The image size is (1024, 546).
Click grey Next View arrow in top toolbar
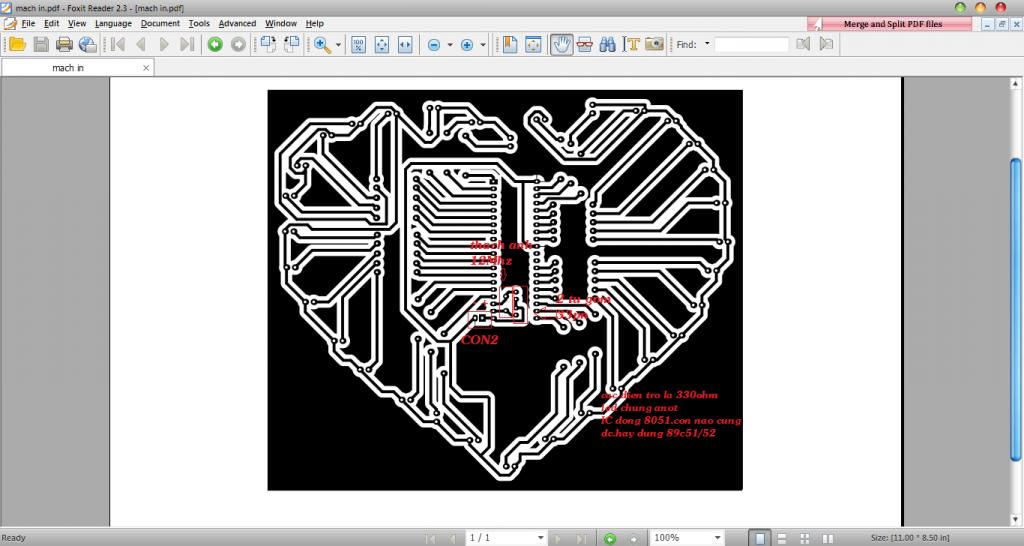click(x=238, y=44)
